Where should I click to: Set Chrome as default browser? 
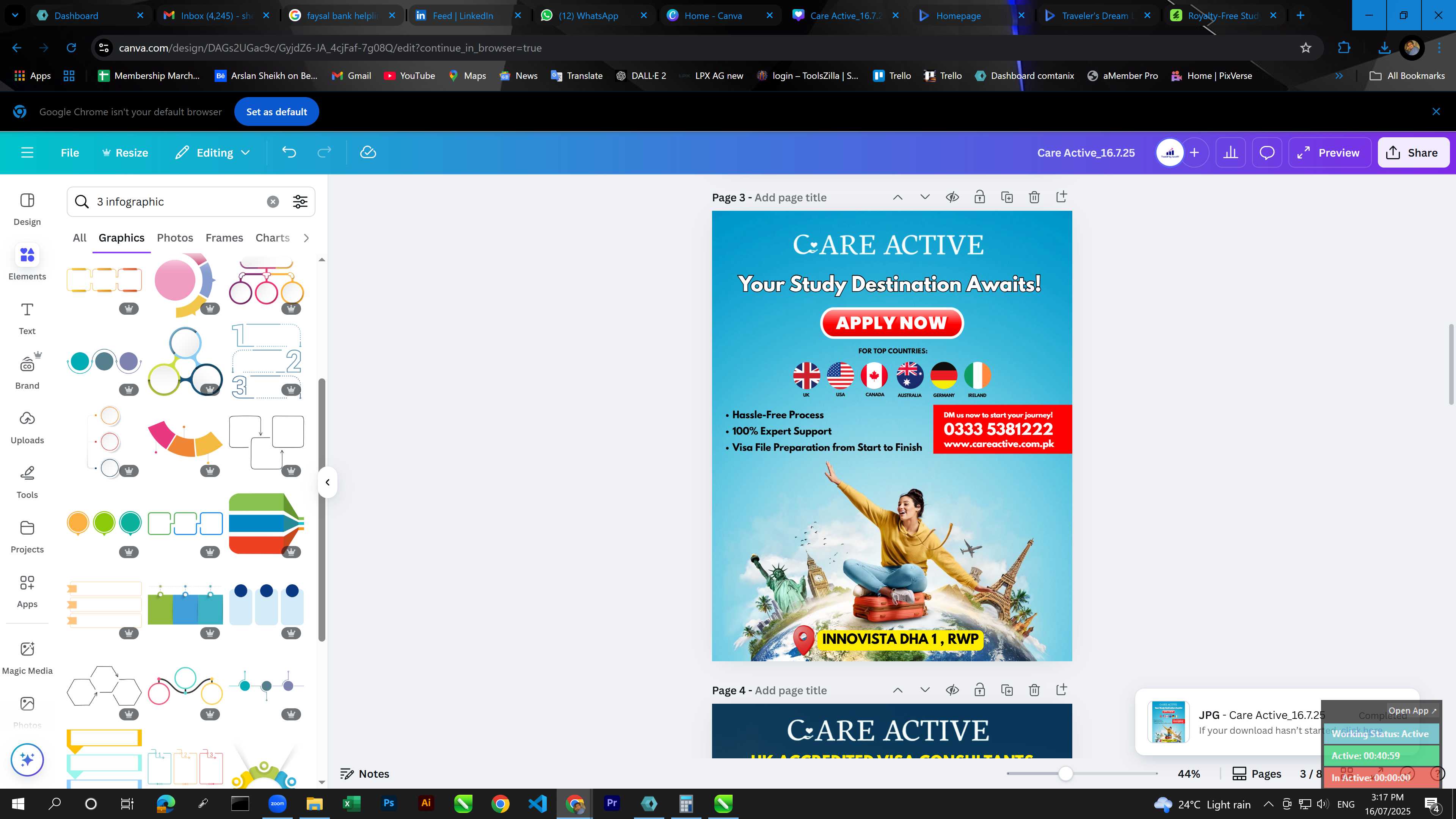tap(276, 112)
